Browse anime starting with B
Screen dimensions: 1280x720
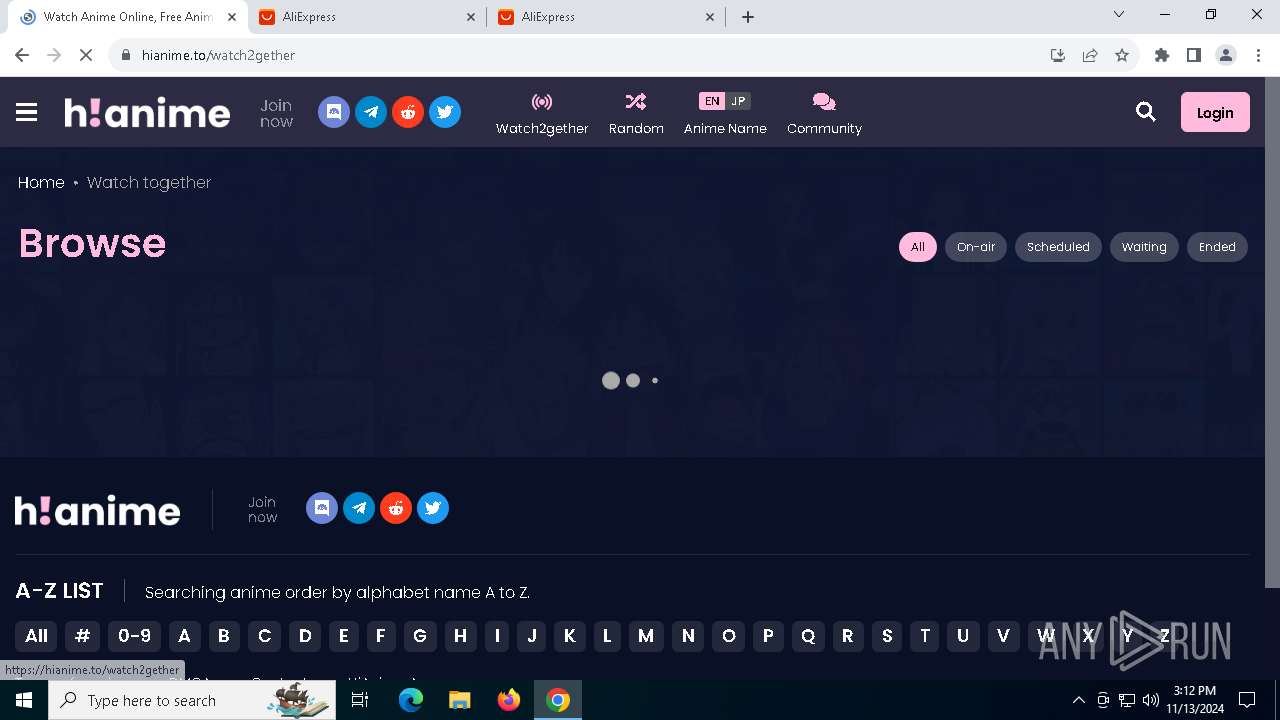pyautogui.click(x=224, y=636)
